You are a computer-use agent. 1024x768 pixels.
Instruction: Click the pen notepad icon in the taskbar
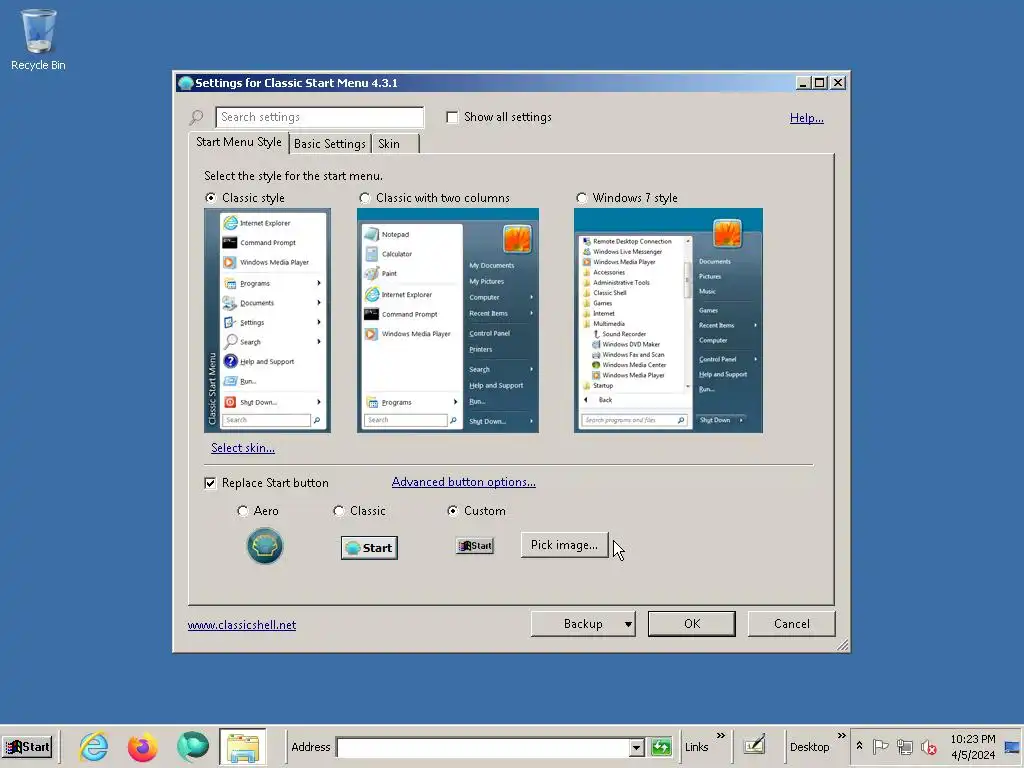click(x=754, y=744)
